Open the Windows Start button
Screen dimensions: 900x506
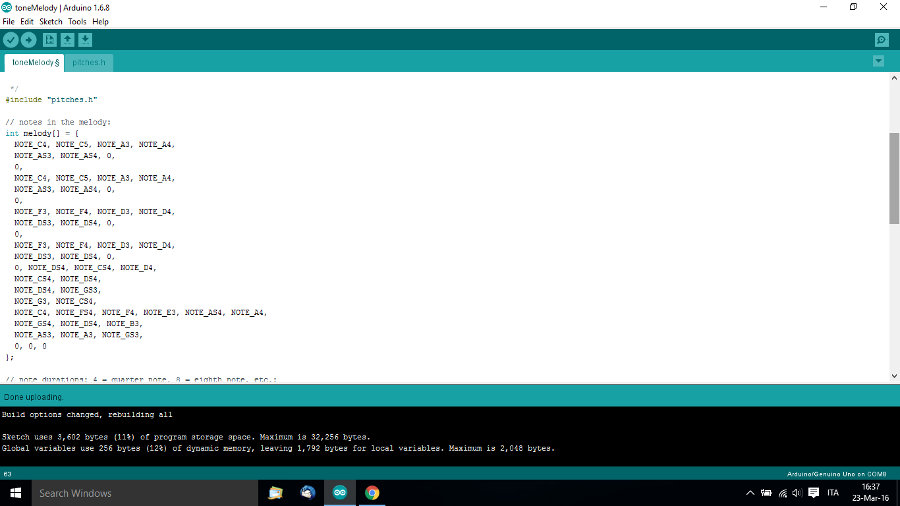tap(15, 493)
